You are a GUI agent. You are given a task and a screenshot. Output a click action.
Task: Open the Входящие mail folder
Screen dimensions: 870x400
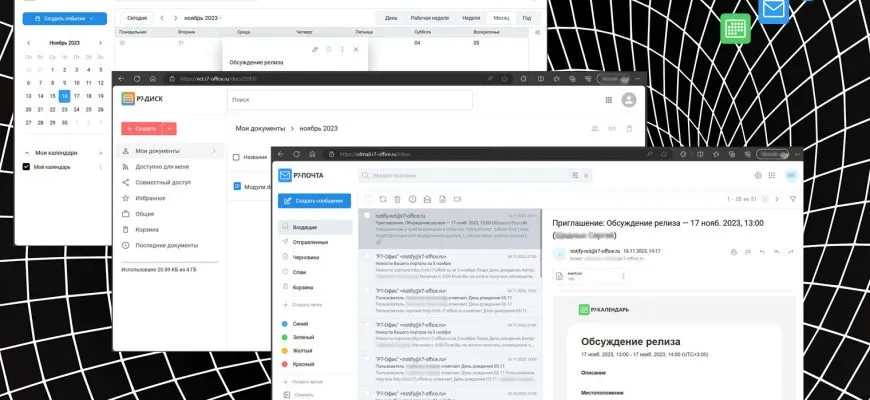(x=315, y=227)
